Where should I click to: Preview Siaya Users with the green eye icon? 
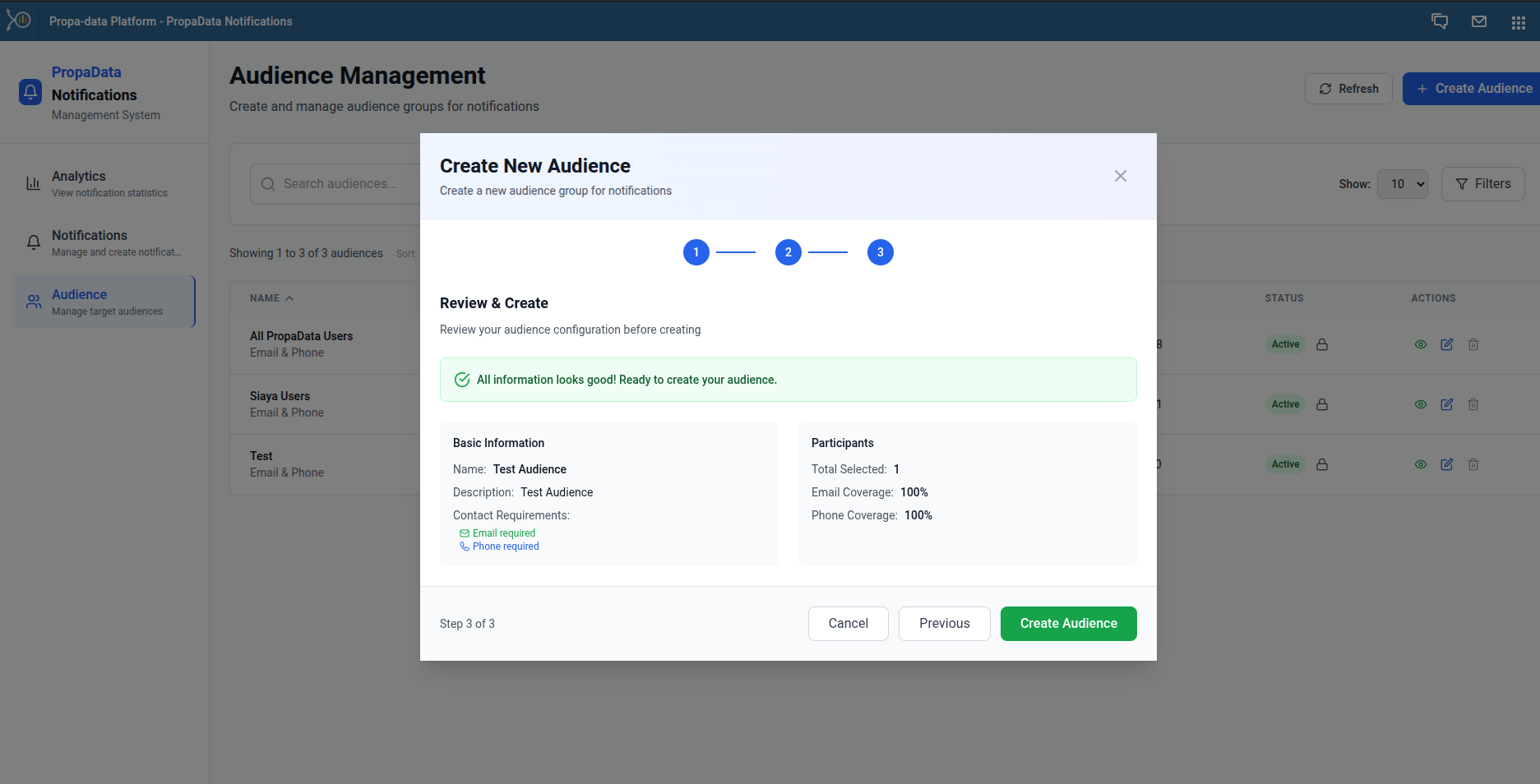[x=1421, y=404]
